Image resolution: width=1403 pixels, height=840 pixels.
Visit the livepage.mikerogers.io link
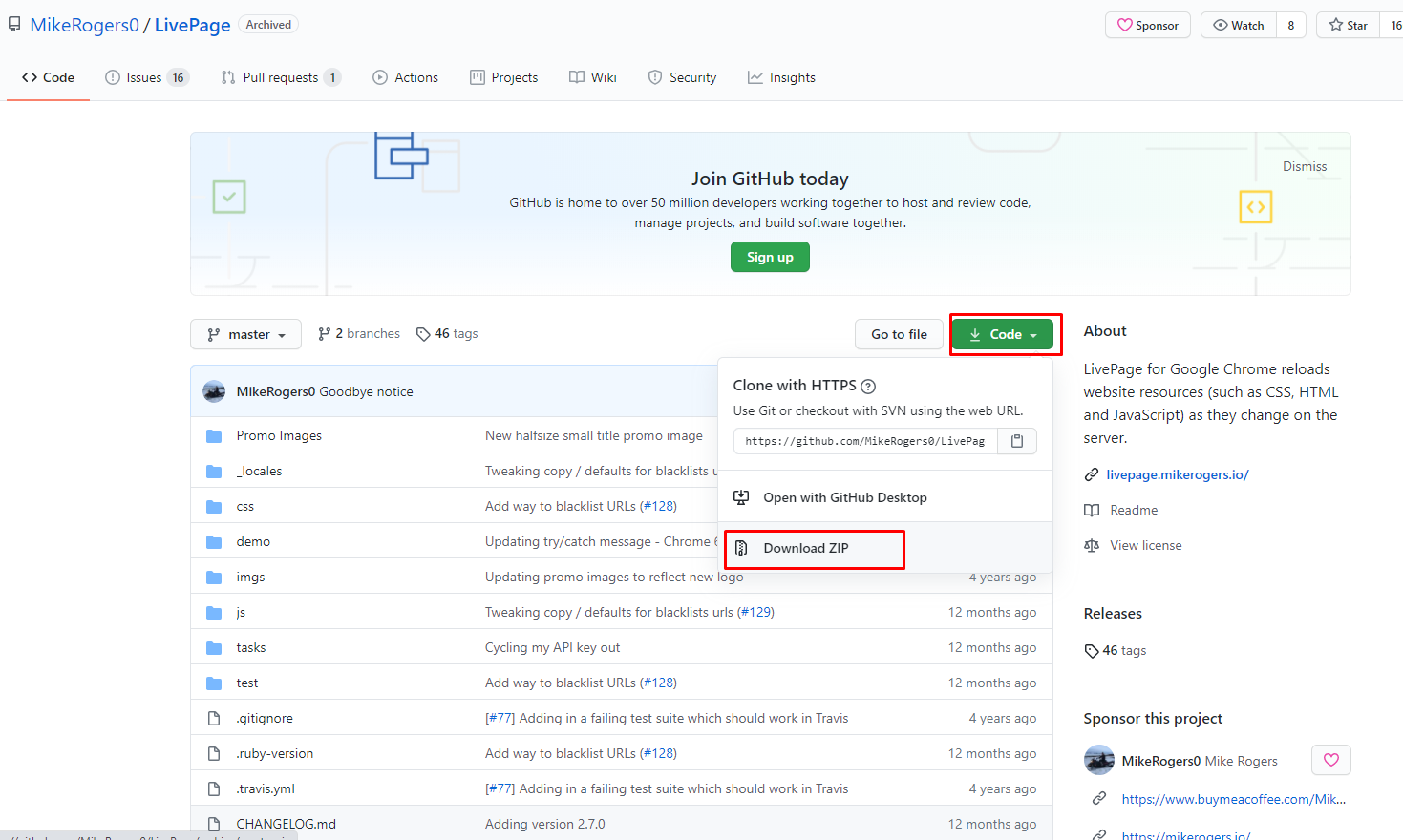click(x=1177, y=474)
